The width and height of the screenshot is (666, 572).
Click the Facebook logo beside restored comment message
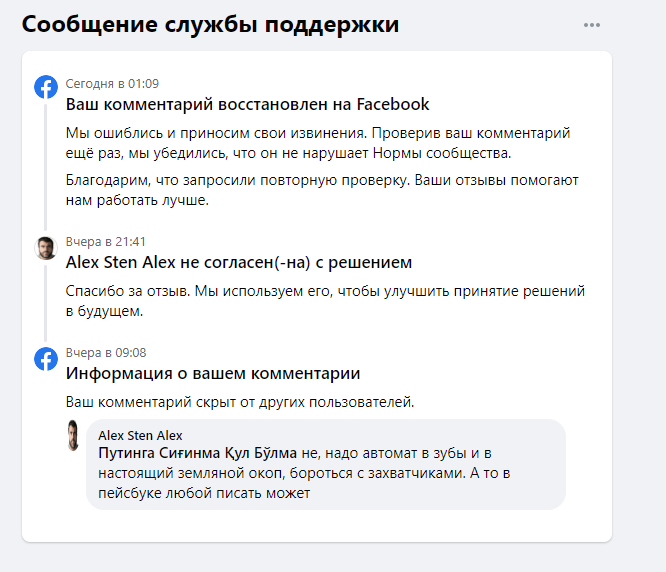point(46,87)
